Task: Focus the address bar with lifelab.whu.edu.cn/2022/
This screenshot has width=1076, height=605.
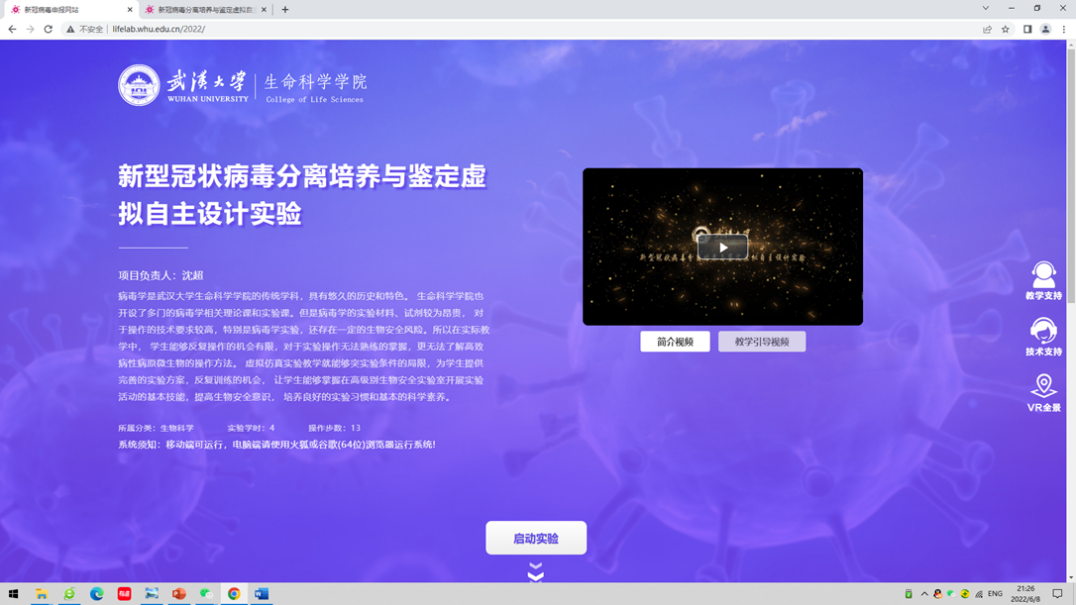Action: [522, 29]
